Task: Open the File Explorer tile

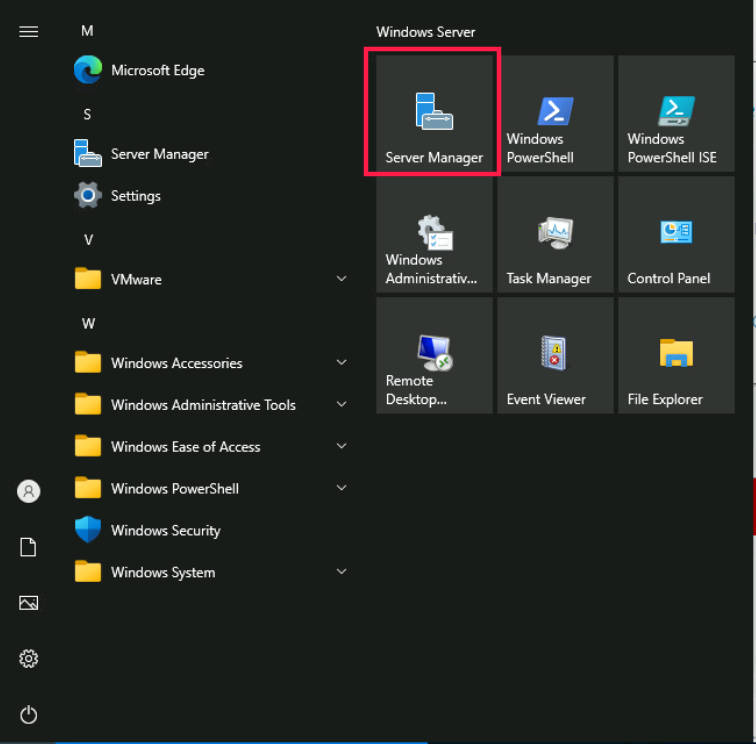Action: [676, 355]
